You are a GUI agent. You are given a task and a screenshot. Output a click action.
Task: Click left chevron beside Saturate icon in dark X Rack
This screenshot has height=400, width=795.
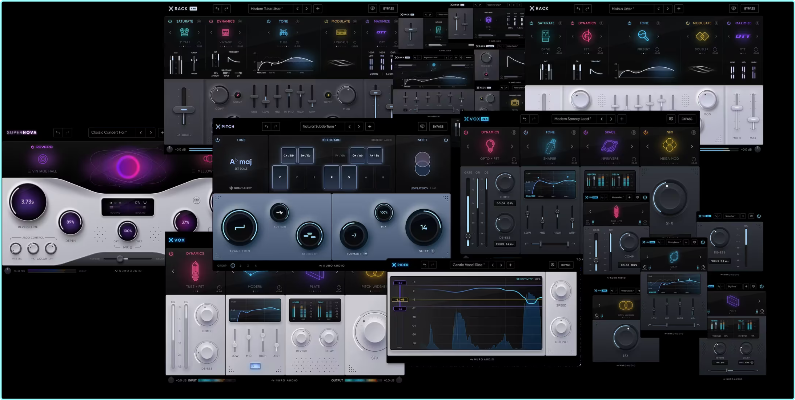pos(170,33)
